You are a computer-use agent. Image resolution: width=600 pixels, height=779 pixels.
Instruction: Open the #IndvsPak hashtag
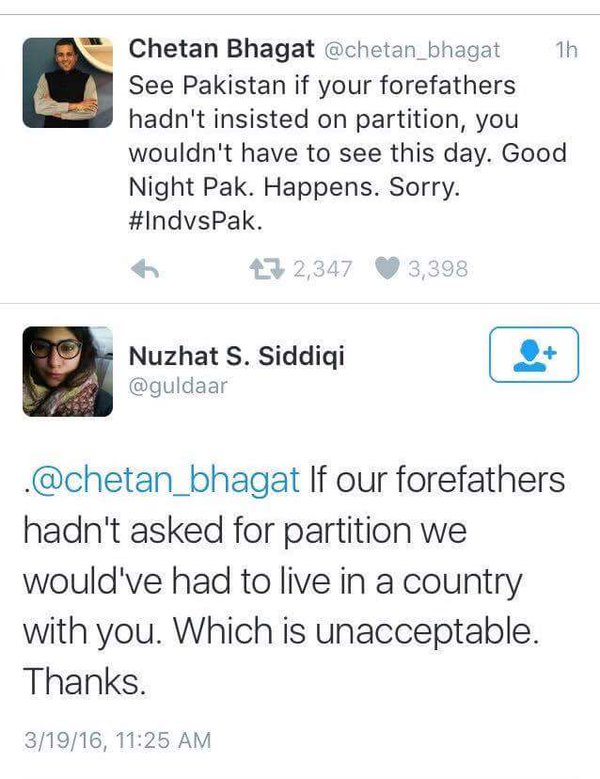pos(196,221)
